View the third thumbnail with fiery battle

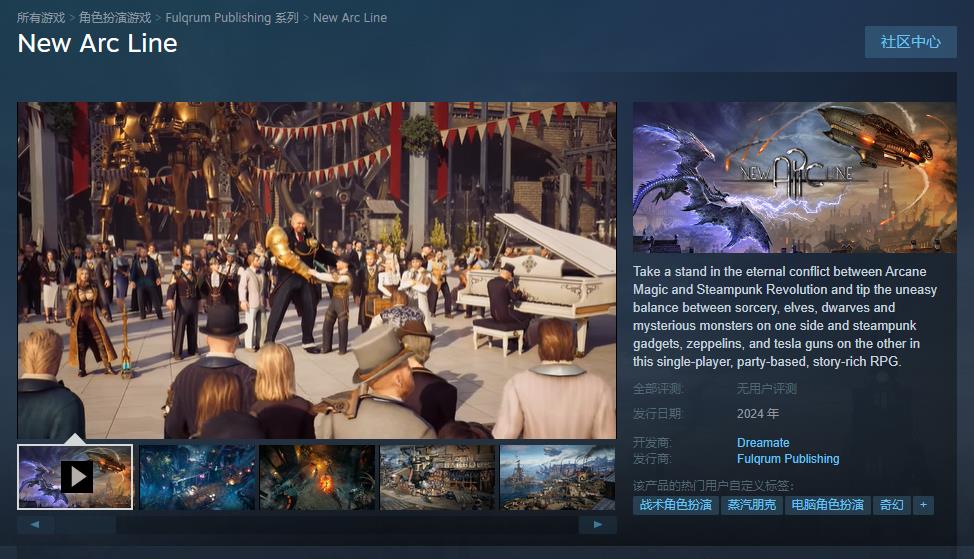tap(317, 477)
